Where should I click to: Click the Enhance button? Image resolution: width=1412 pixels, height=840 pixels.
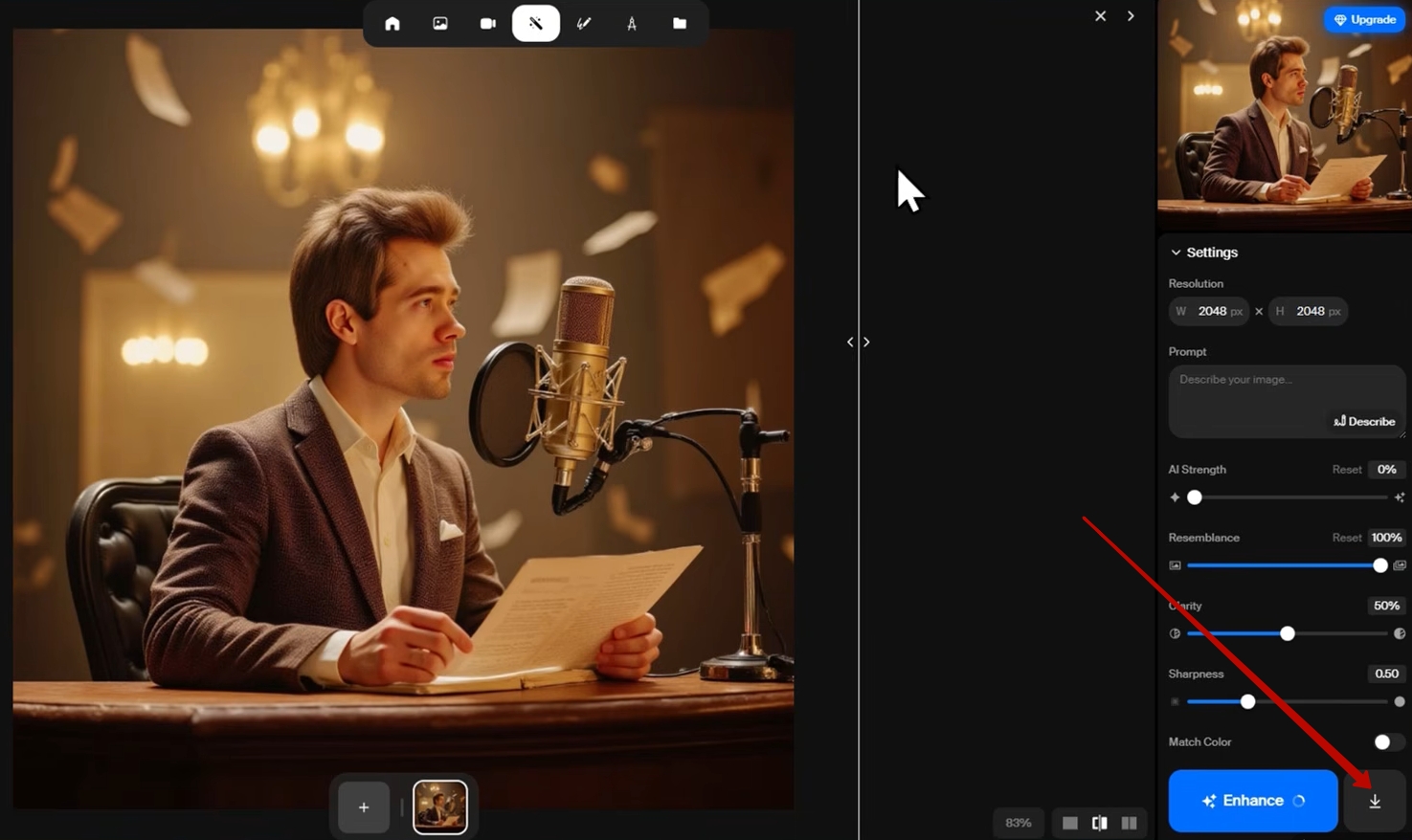coord(1252,801)
